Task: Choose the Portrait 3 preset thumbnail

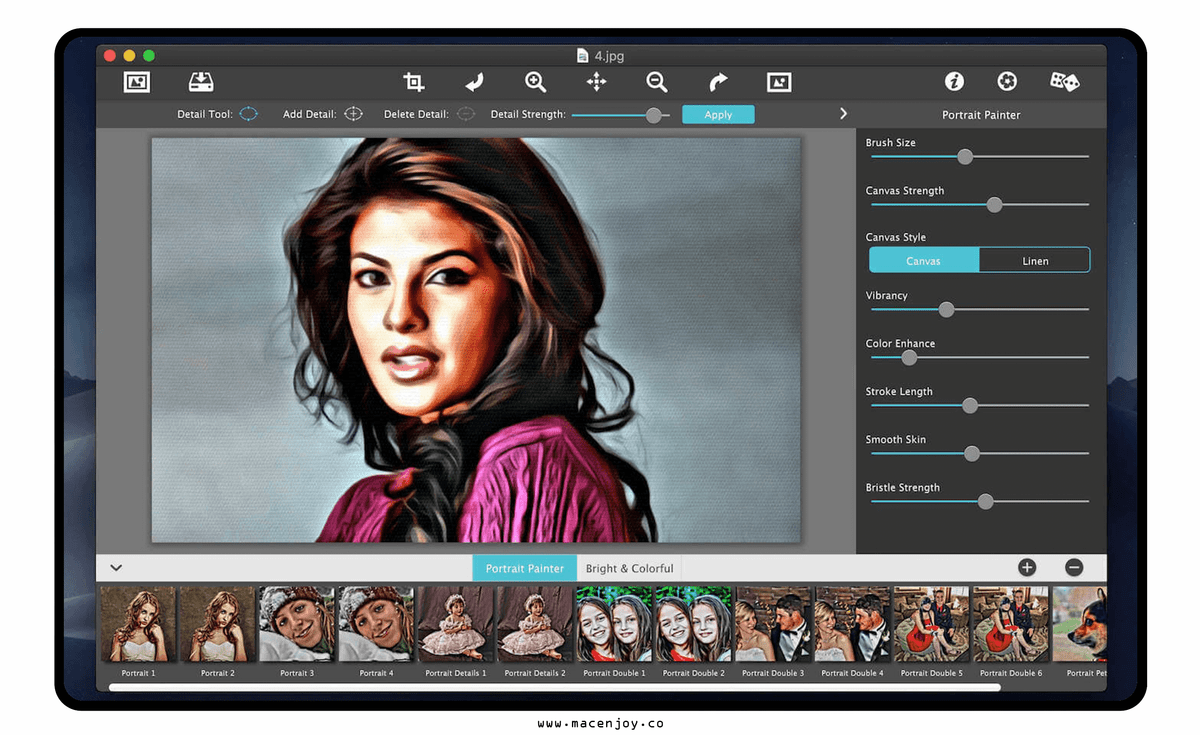Action: [x=296, y=624]
